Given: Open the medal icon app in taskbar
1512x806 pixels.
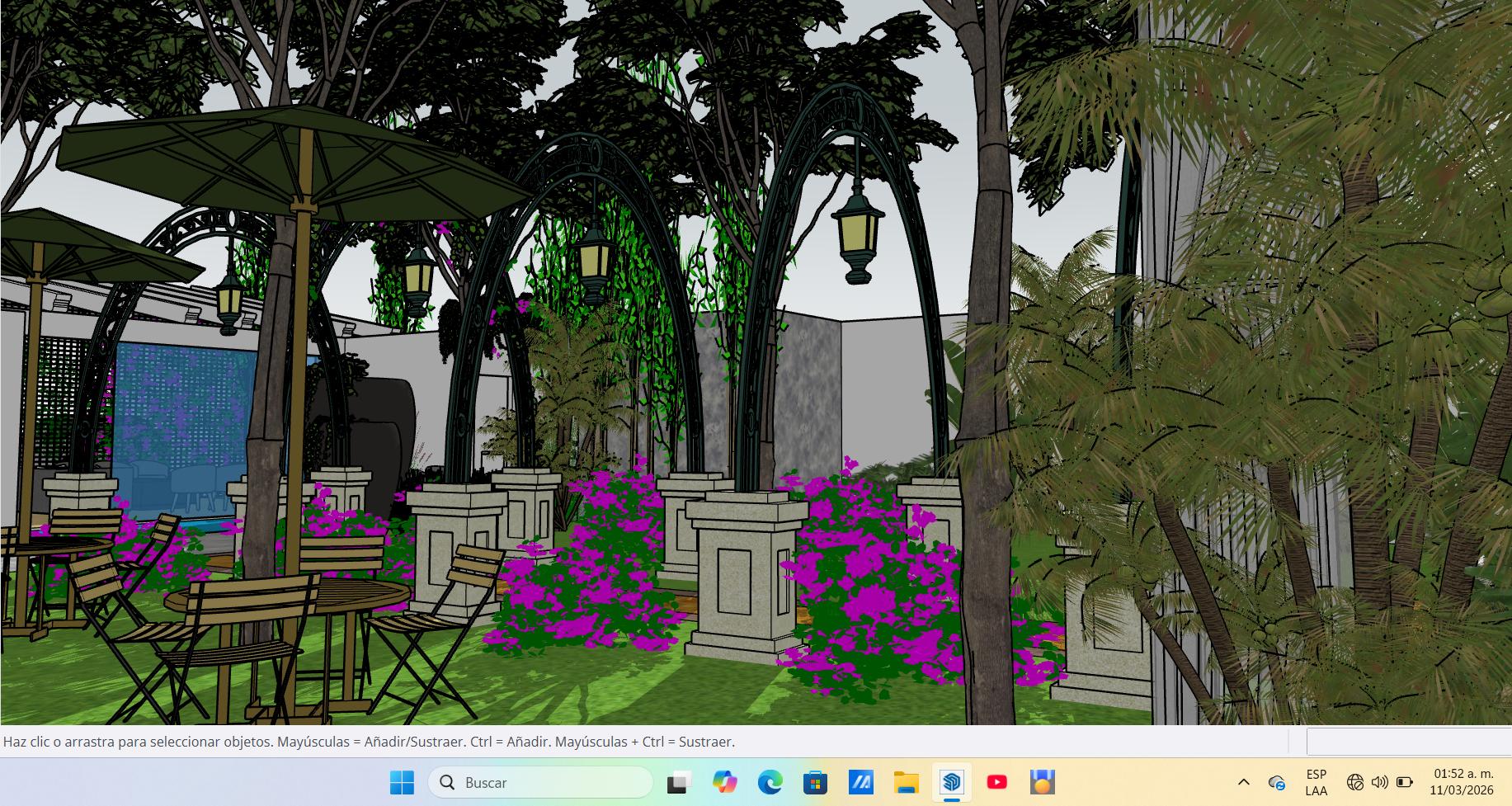Looking at the screenshot, I should point(1042,782).
